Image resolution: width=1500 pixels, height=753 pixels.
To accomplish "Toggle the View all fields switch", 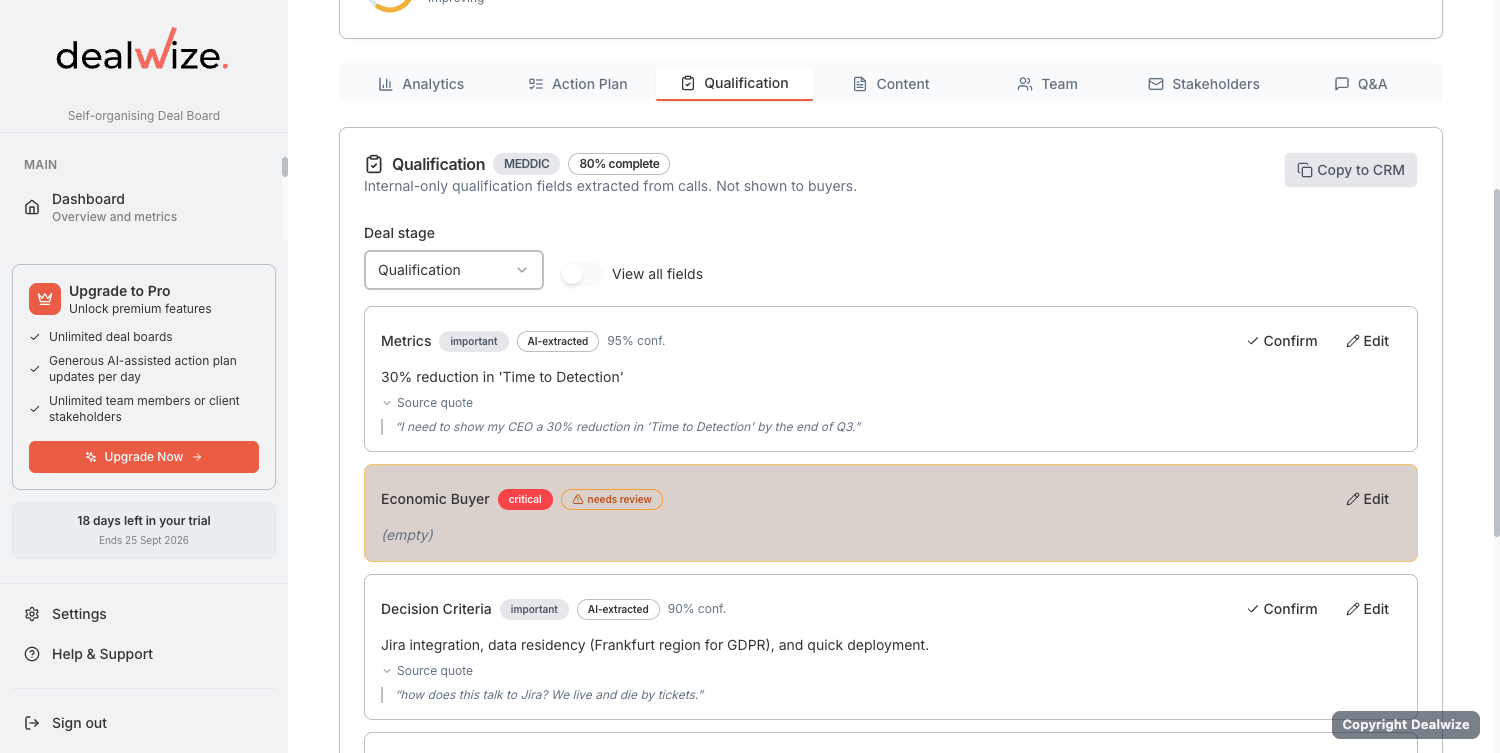I will [x=582, y=274].
